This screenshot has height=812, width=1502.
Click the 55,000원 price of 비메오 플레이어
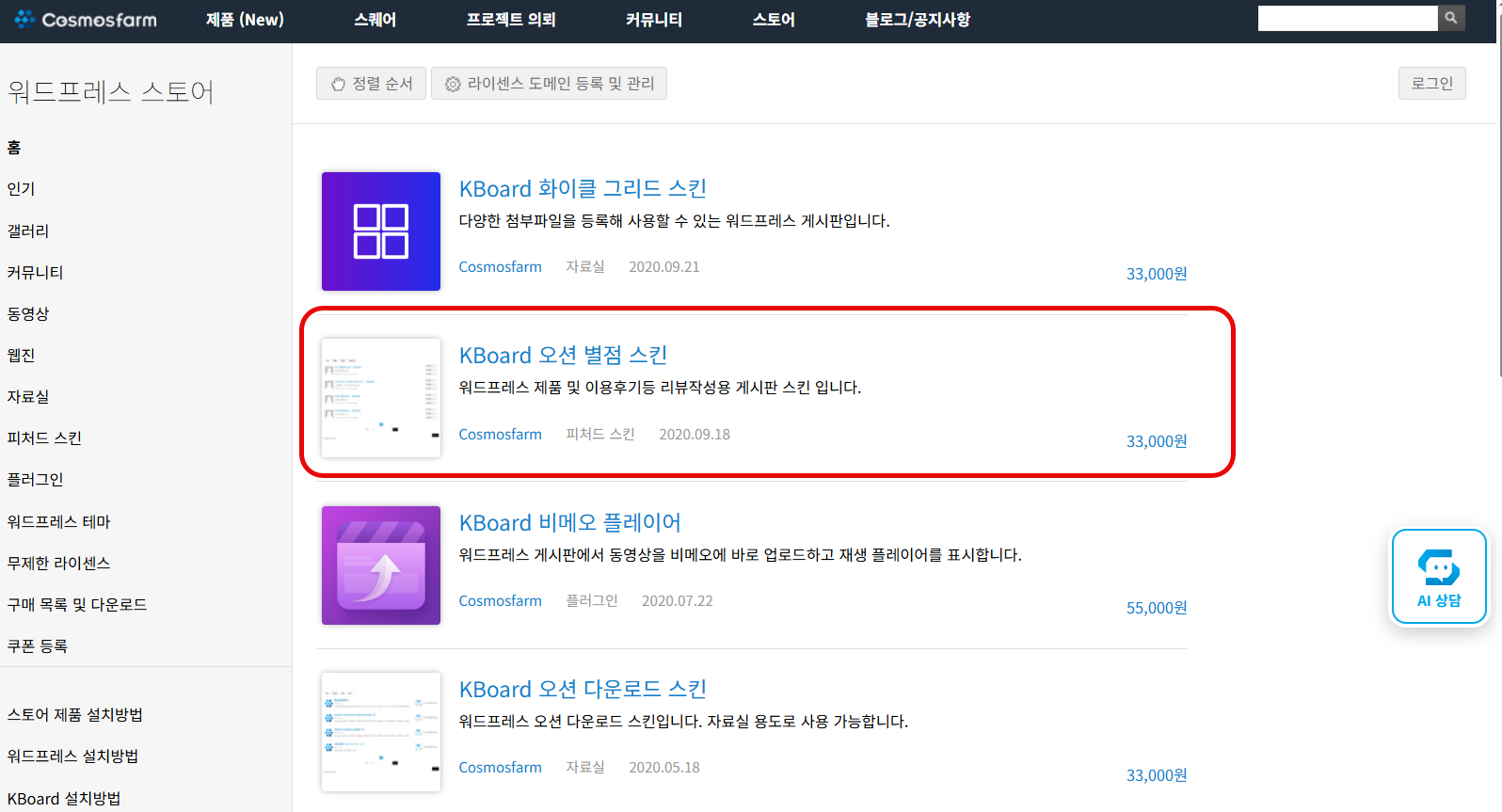coord(1157,608)
